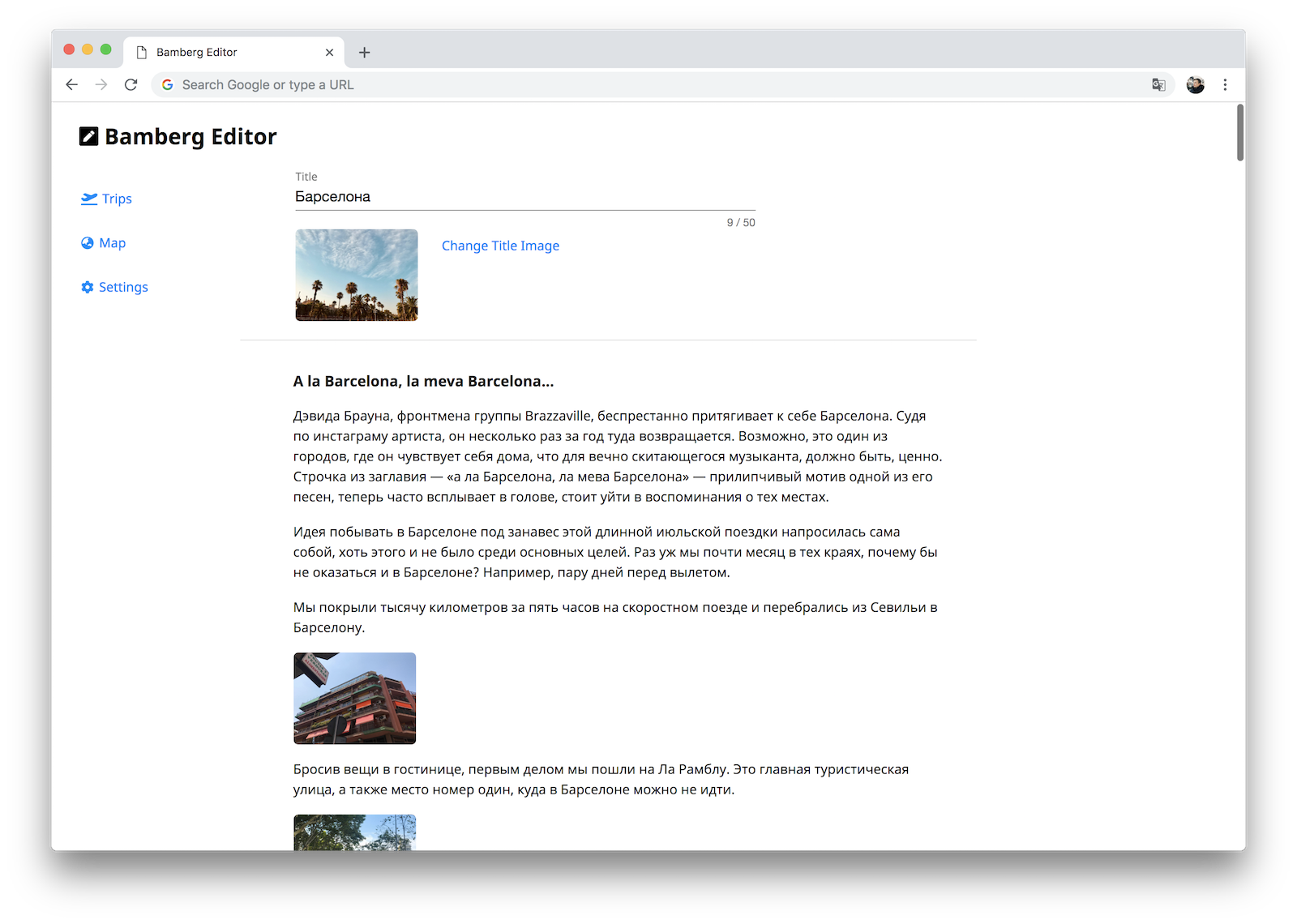The height and width of the screenshot is (924, 1297).
Task: Click the forward navigation arrow
Action: click(101, 84)
